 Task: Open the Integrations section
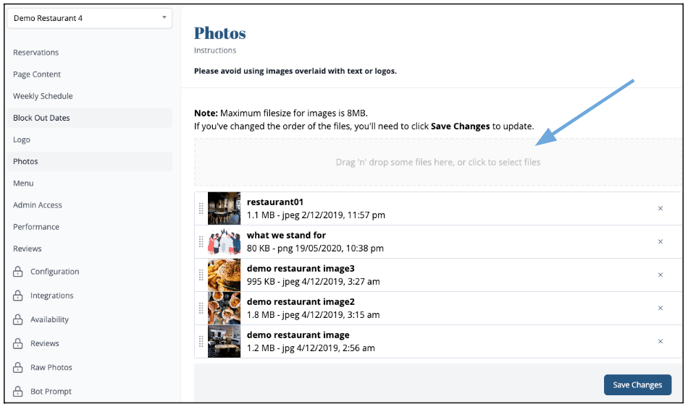pos(52,296)
